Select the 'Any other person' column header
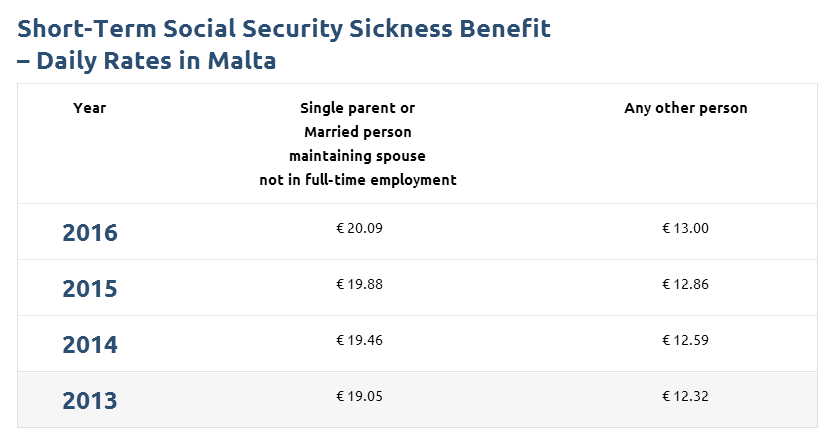Viewport: 826px width, 437px height. (x=685, y=108)
